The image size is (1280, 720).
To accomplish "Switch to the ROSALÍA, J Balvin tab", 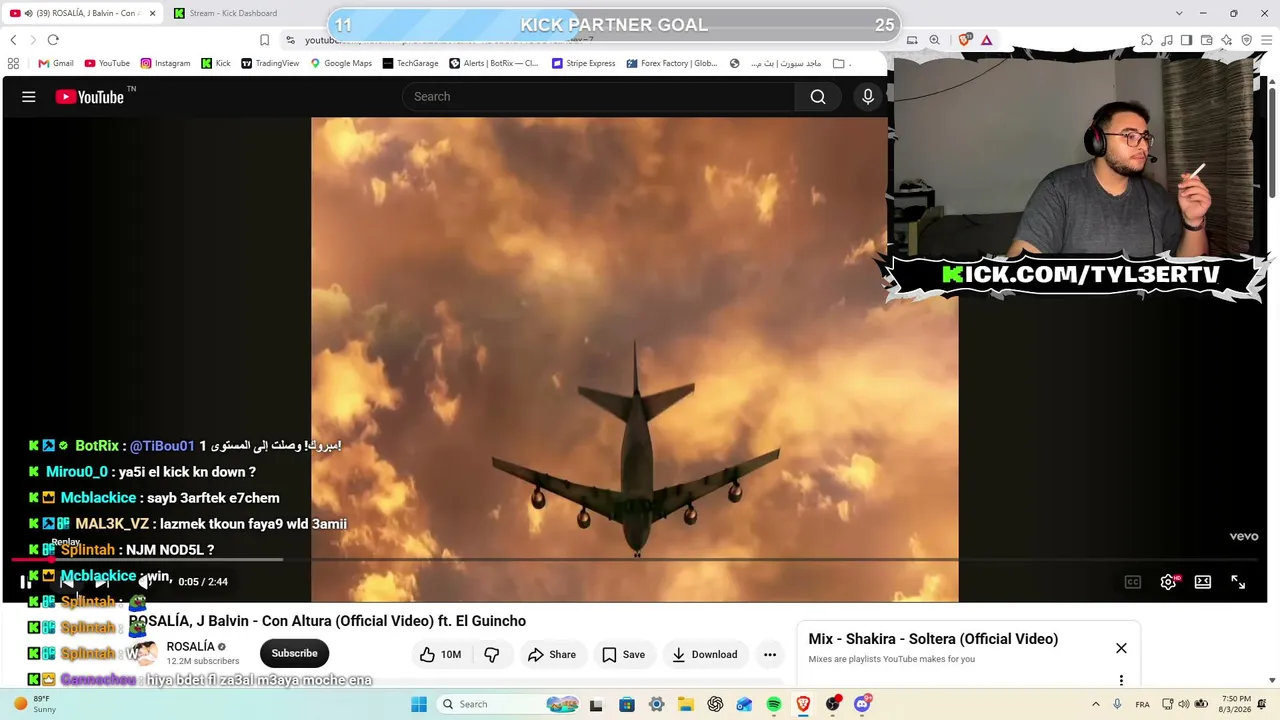I will (80, 13).
